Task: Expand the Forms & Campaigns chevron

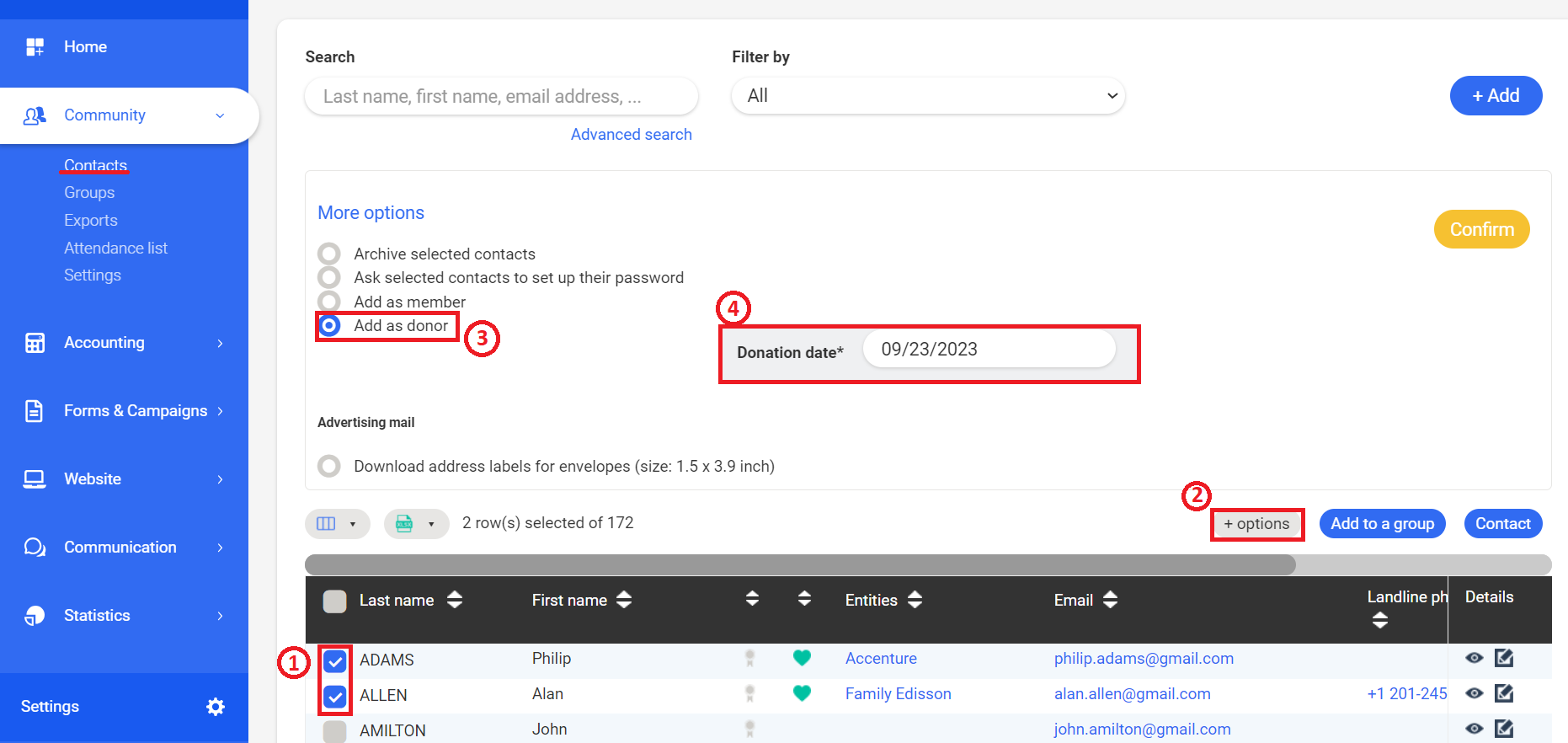Action: point(220,411)
